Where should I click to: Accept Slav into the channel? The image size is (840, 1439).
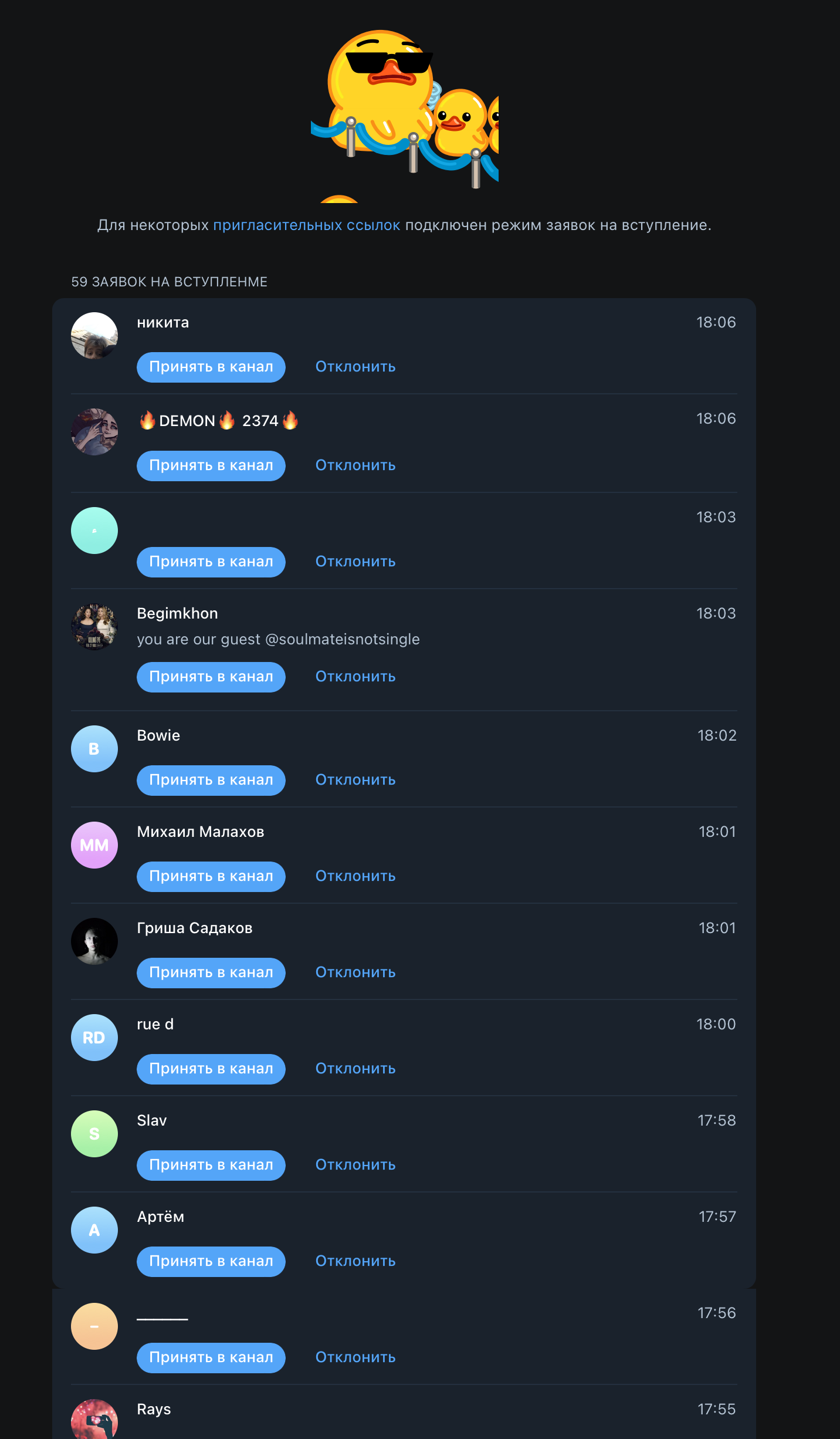(x=211, y=1166)
